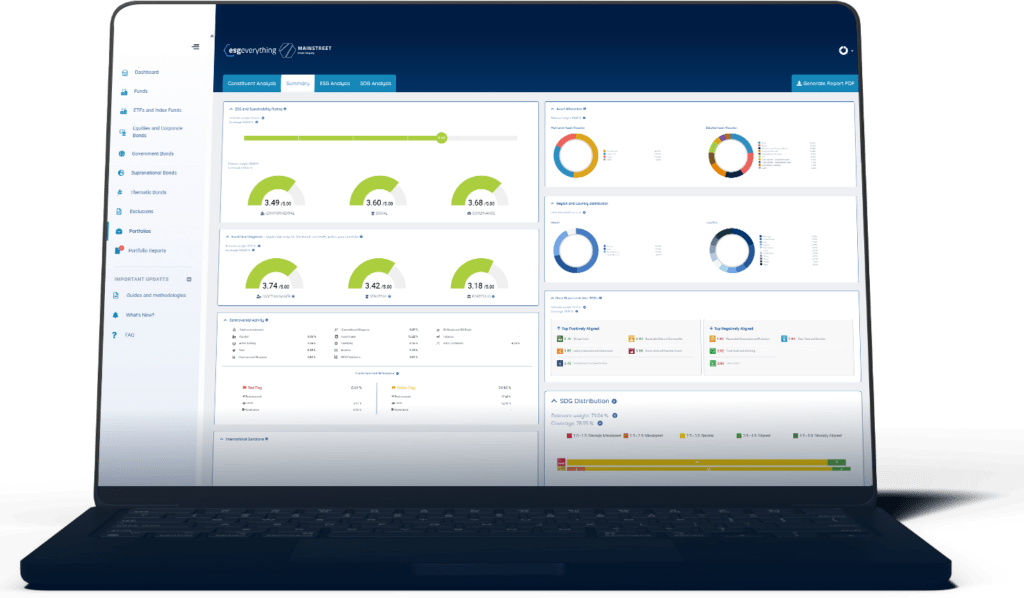Collapse the SDG Distribution panel
This screenshot has height=598, width=1024.
(552, 401)
